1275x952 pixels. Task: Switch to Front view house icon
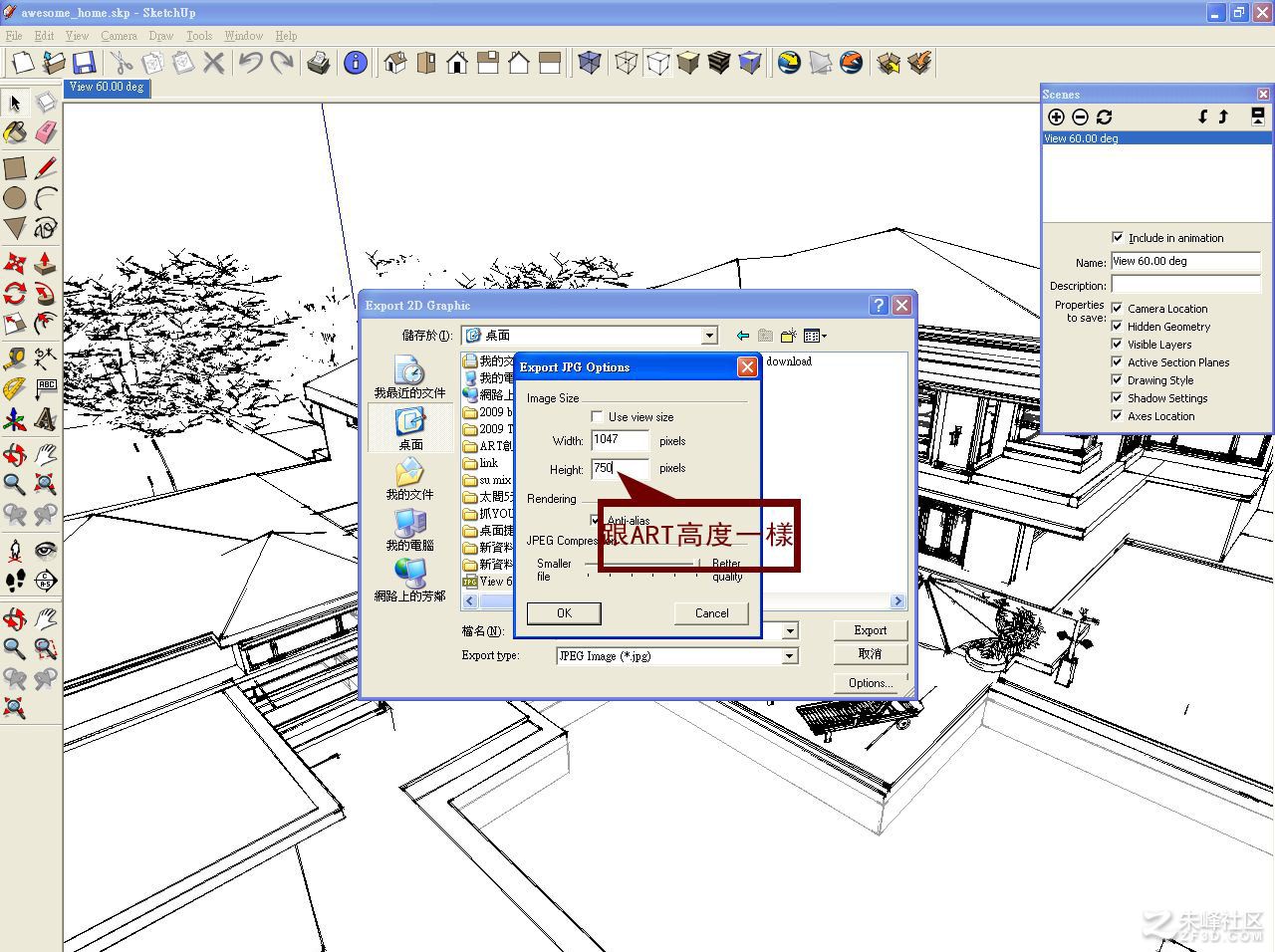(x=457, y=63)
